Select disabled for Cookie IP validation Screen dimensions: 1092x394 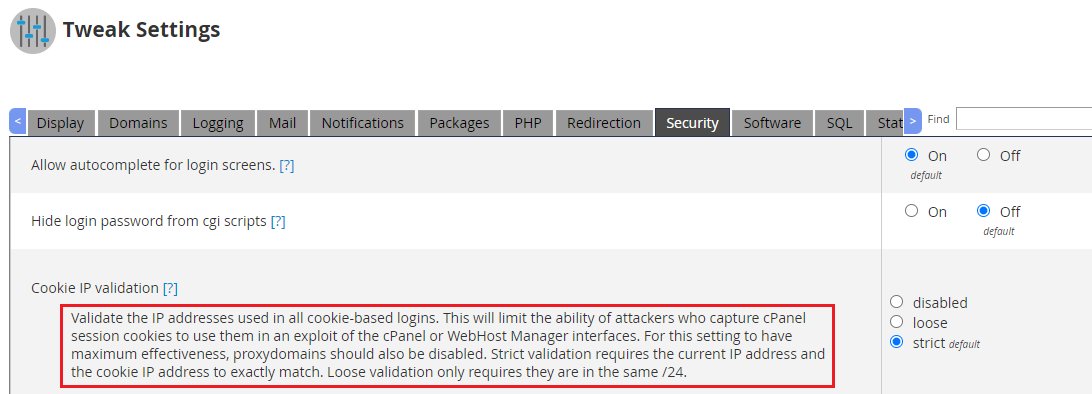pyautogui.click(x=897, y=301)
